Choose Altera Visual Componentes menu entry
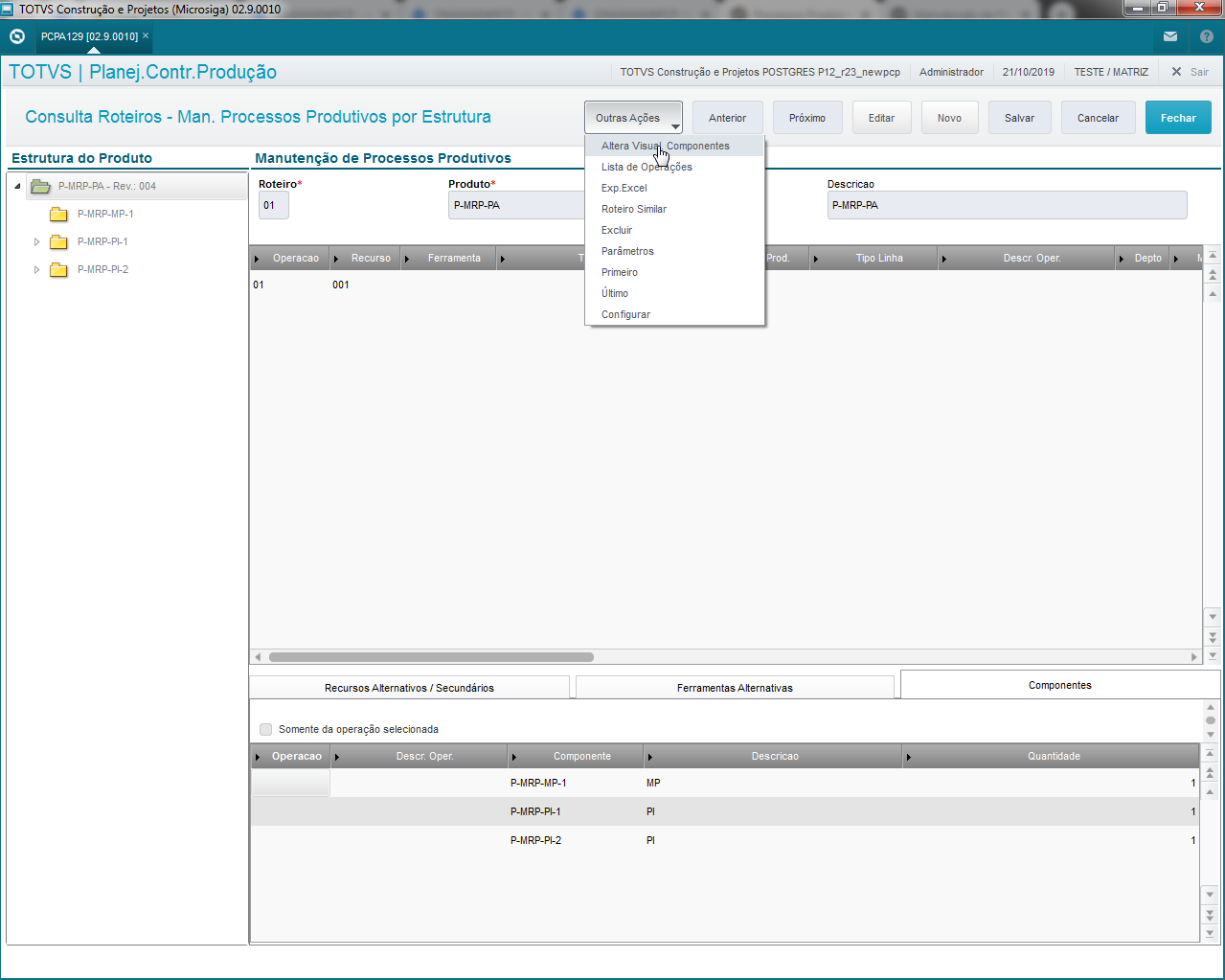The height and width of the screenshot is (980, 1225). (674, 146)
